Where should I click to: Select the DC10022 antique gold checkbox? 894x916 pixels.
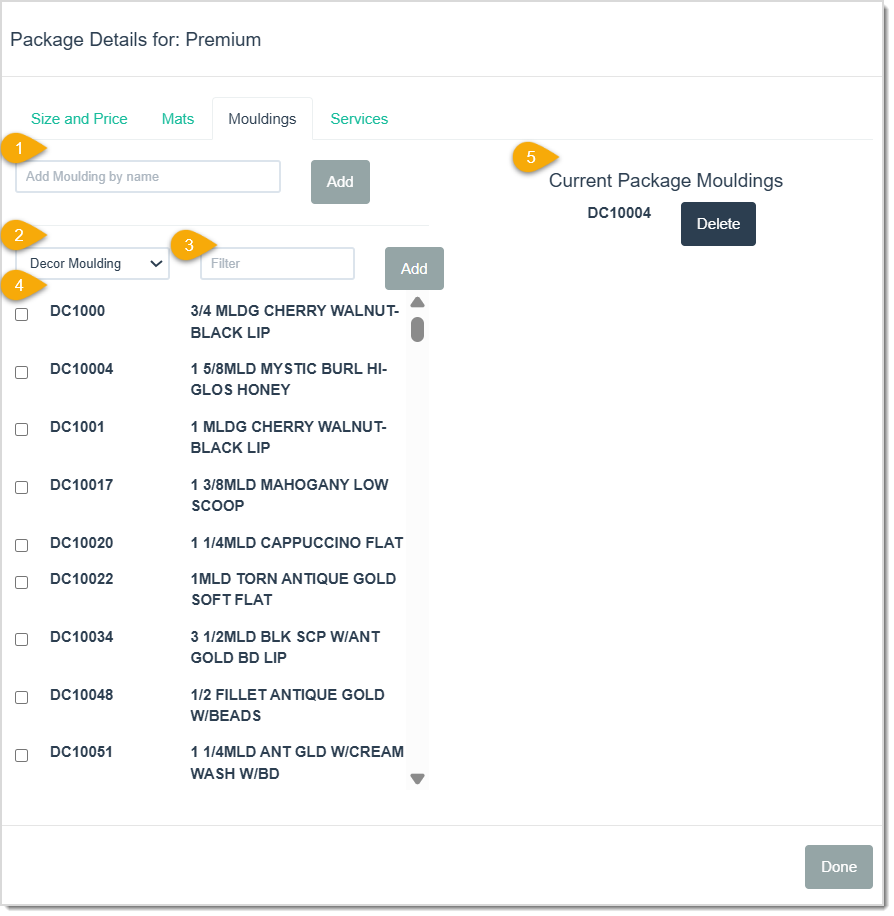[x=21, y=581]
